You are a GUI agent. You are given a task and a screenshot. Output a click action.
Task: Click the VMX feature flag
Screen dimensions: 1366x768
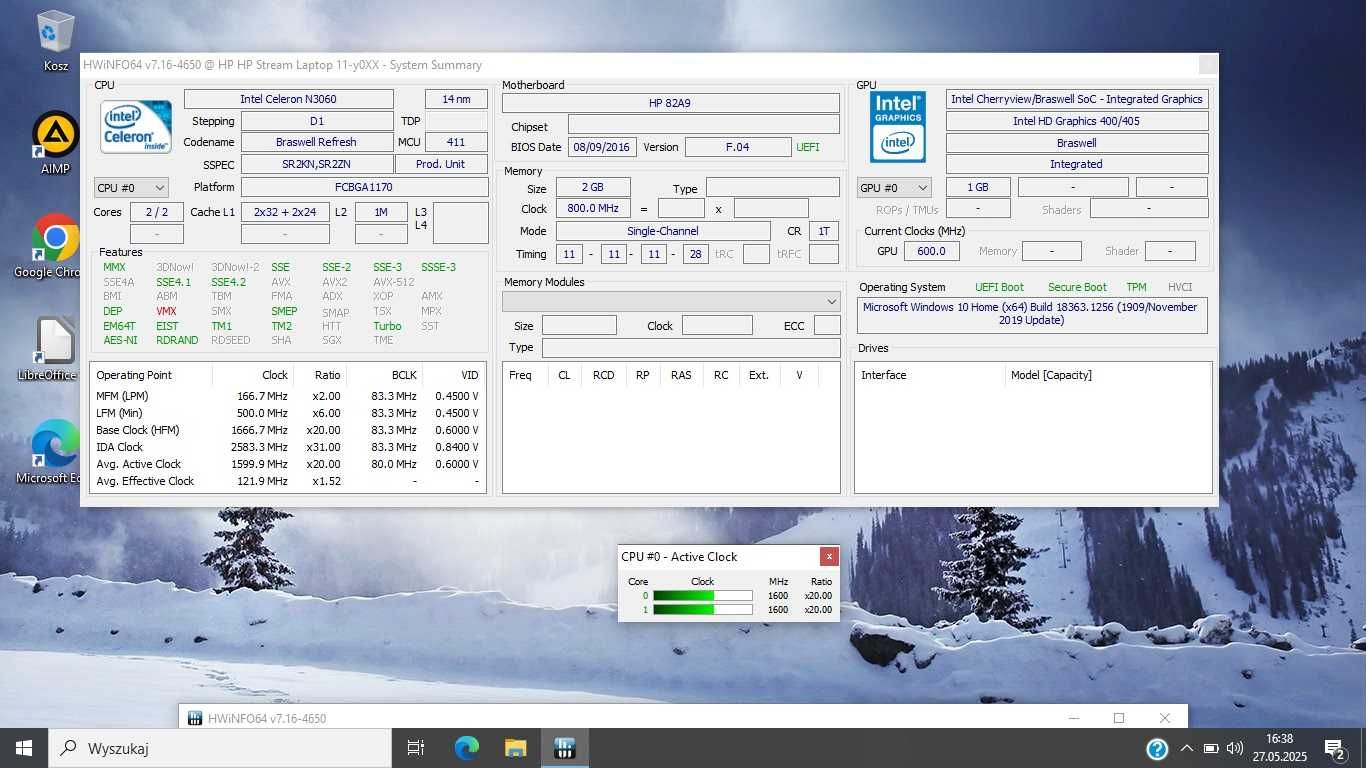point(166,311)
